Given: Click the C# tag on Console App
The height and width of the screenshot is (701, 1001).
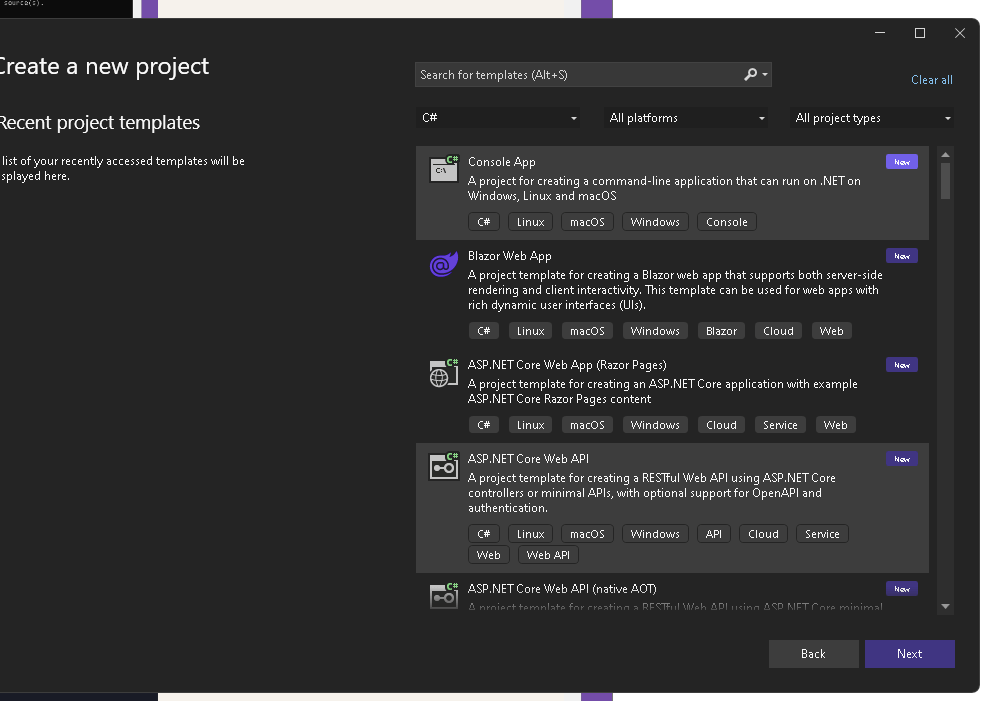Looking at the screenshot, I should coord(484,222).
